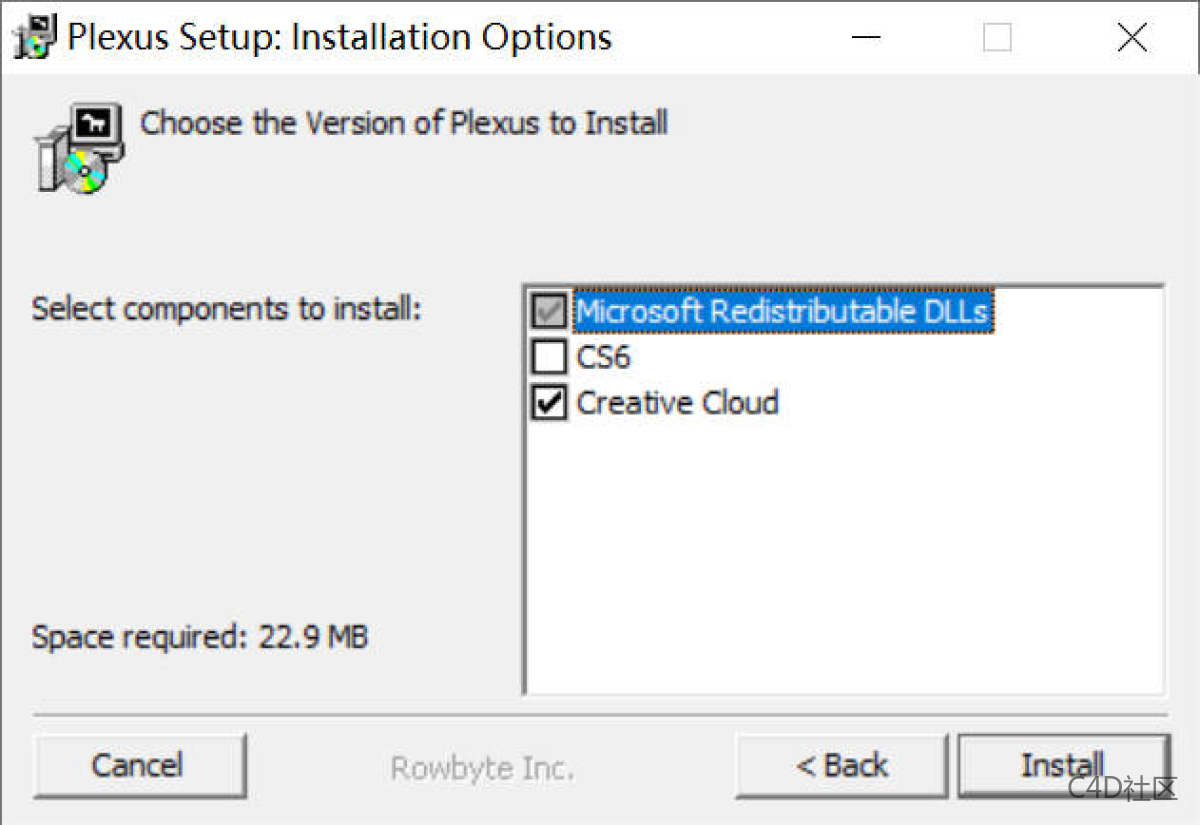Screen dimensions: 1200x825
Task: Click the Rowbyte Inc. branding text
Action: tap(482, 768)
